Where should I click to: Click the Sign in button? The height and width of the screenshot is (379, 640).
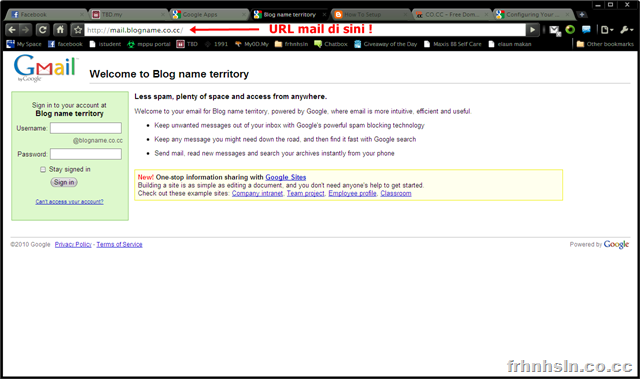(64, 182)
